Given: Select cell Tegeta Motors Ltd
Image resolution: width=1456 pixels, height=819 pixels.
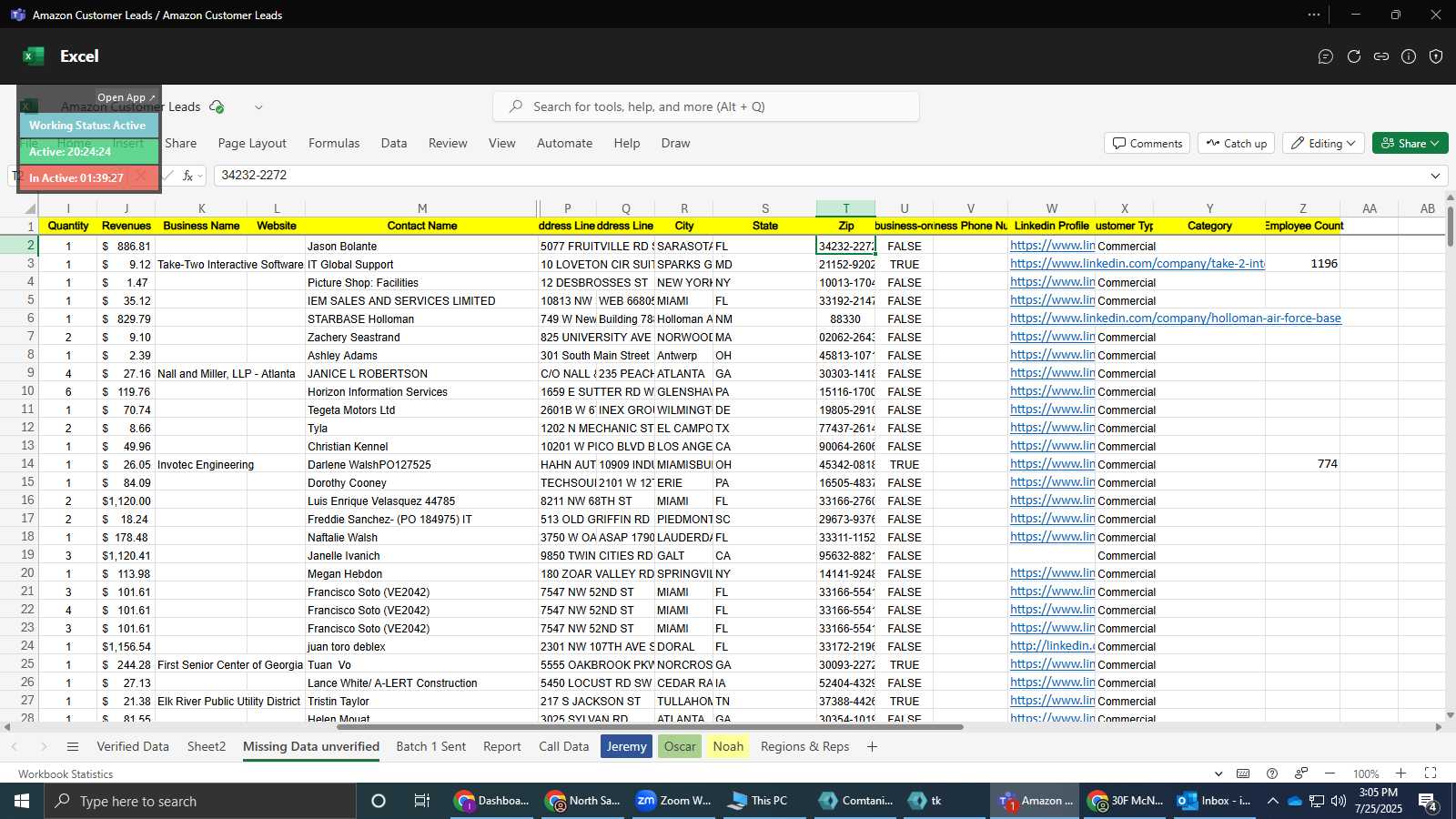Looking at the screenshot, I should pyautogui.click(x=421, y=409).
